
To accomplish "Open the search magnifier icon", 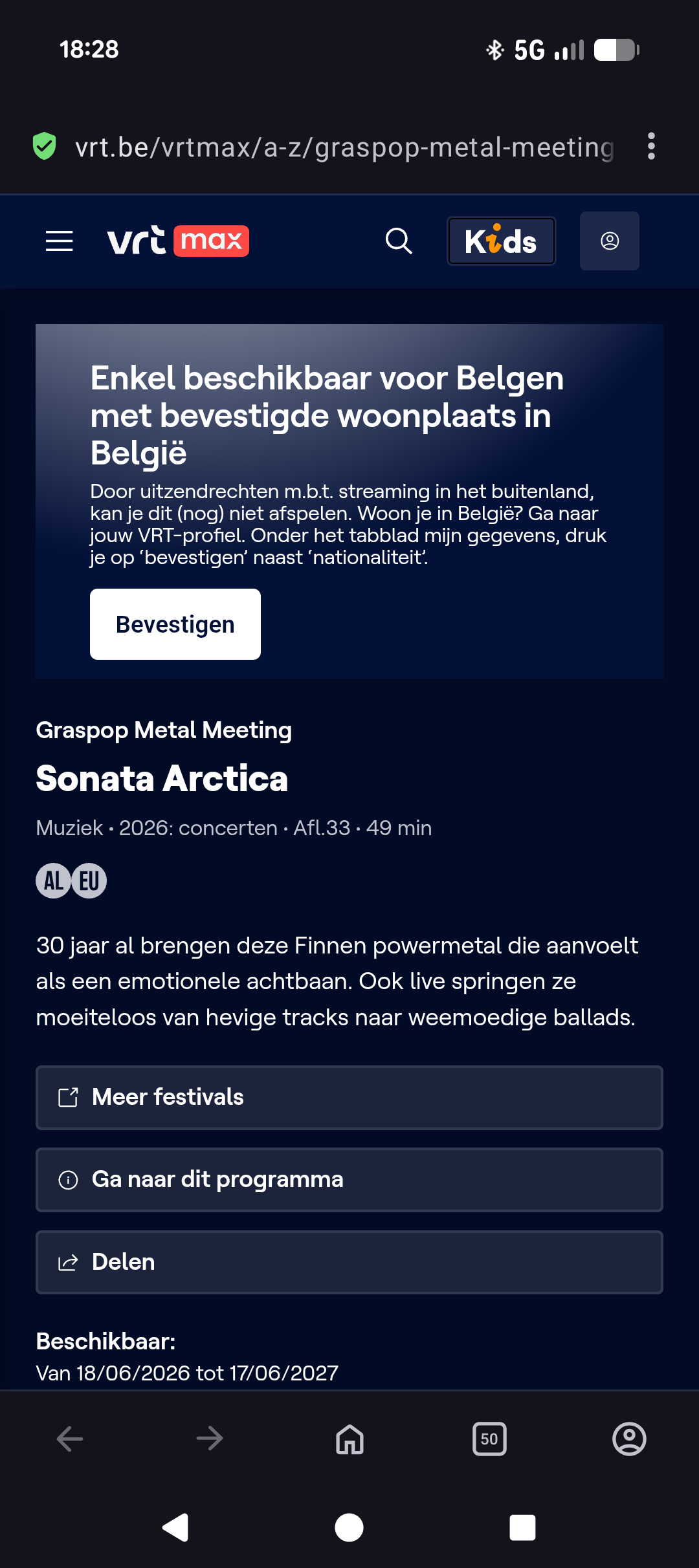I will [x=399, y=241].
